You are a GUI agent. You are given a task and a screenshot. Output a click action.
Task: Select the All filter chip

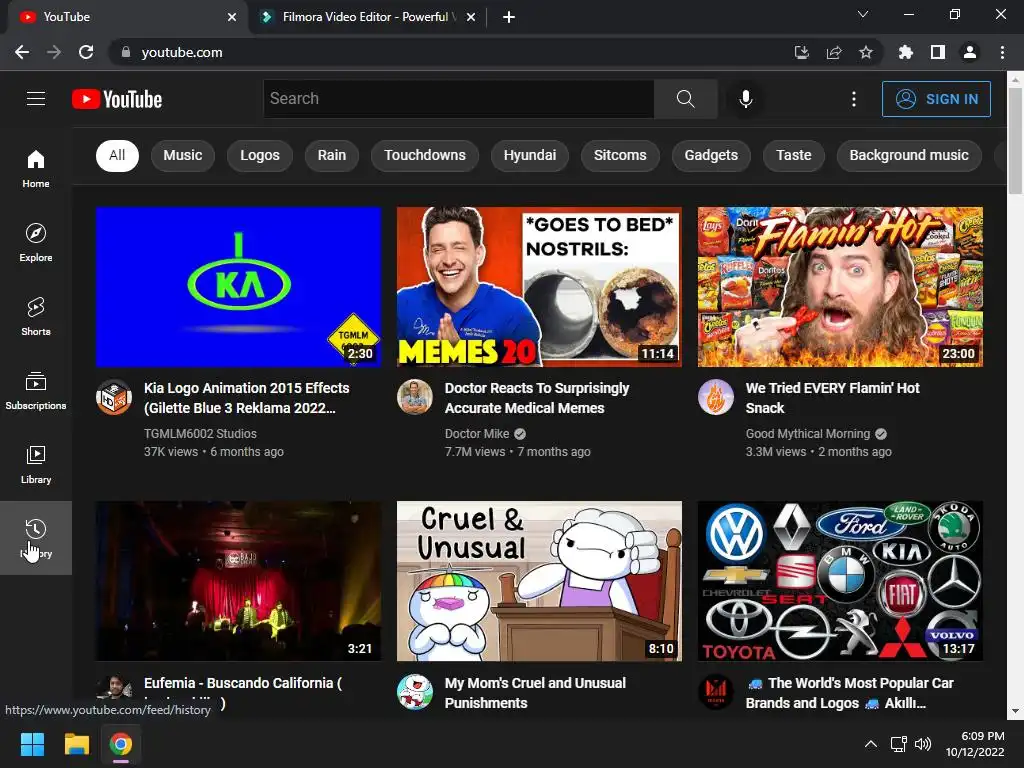(x=117, y=155)
